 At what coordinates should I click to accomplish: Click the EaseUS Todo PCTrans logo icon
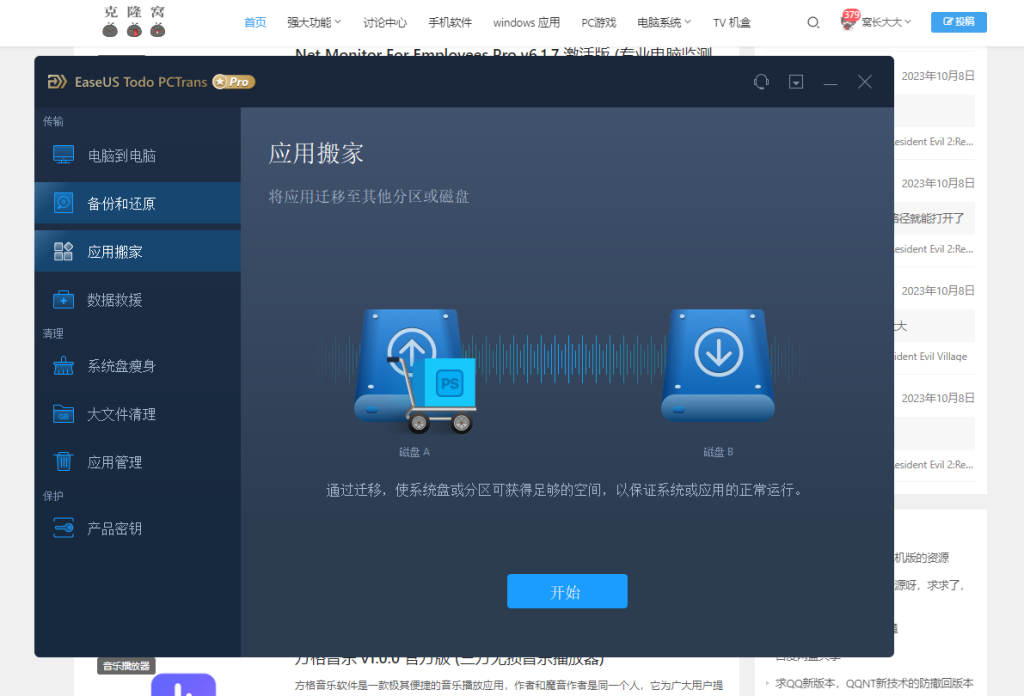point(57,82)
